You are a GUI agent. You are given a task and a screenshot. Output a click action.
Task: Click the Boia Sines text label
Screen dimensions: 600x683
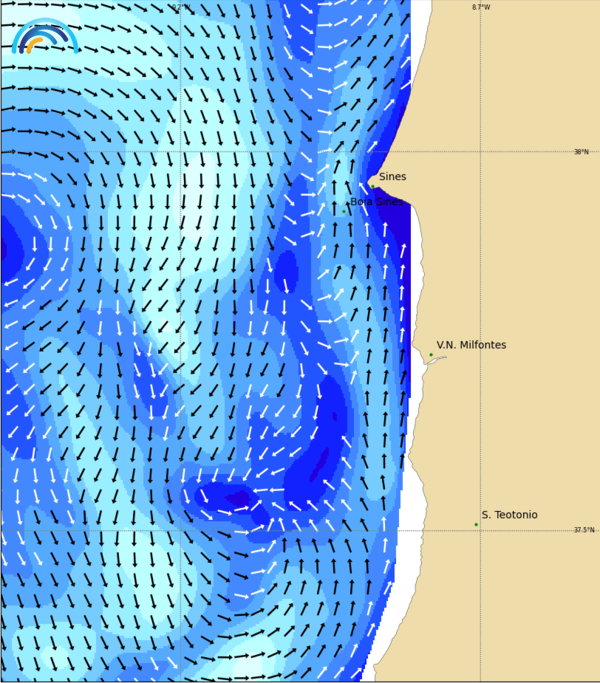click(377, 202)
